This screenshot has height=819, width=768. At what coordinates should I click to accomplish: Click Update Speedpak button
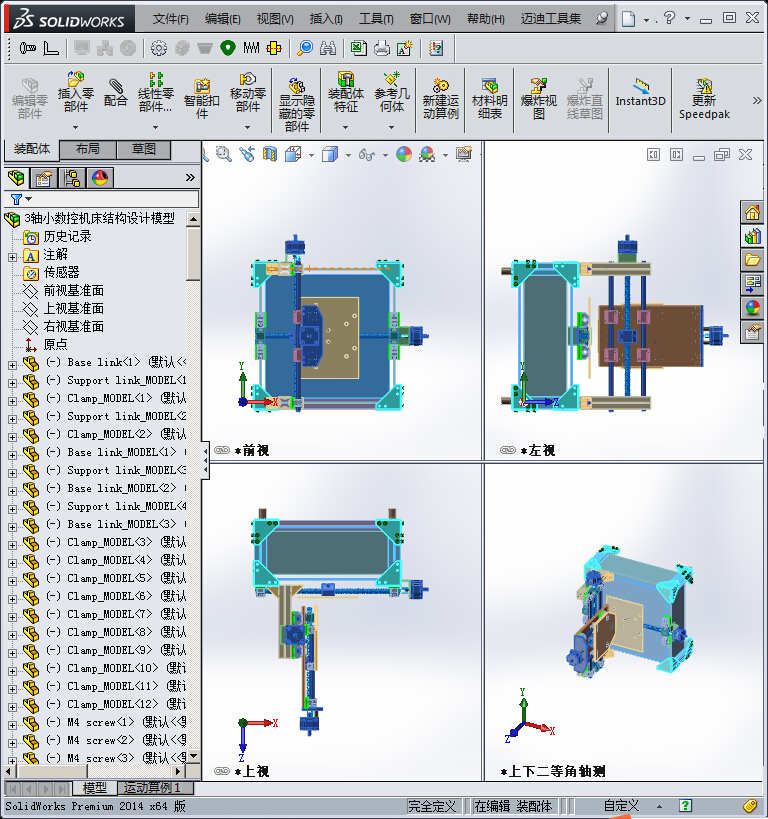coord(704,99)
